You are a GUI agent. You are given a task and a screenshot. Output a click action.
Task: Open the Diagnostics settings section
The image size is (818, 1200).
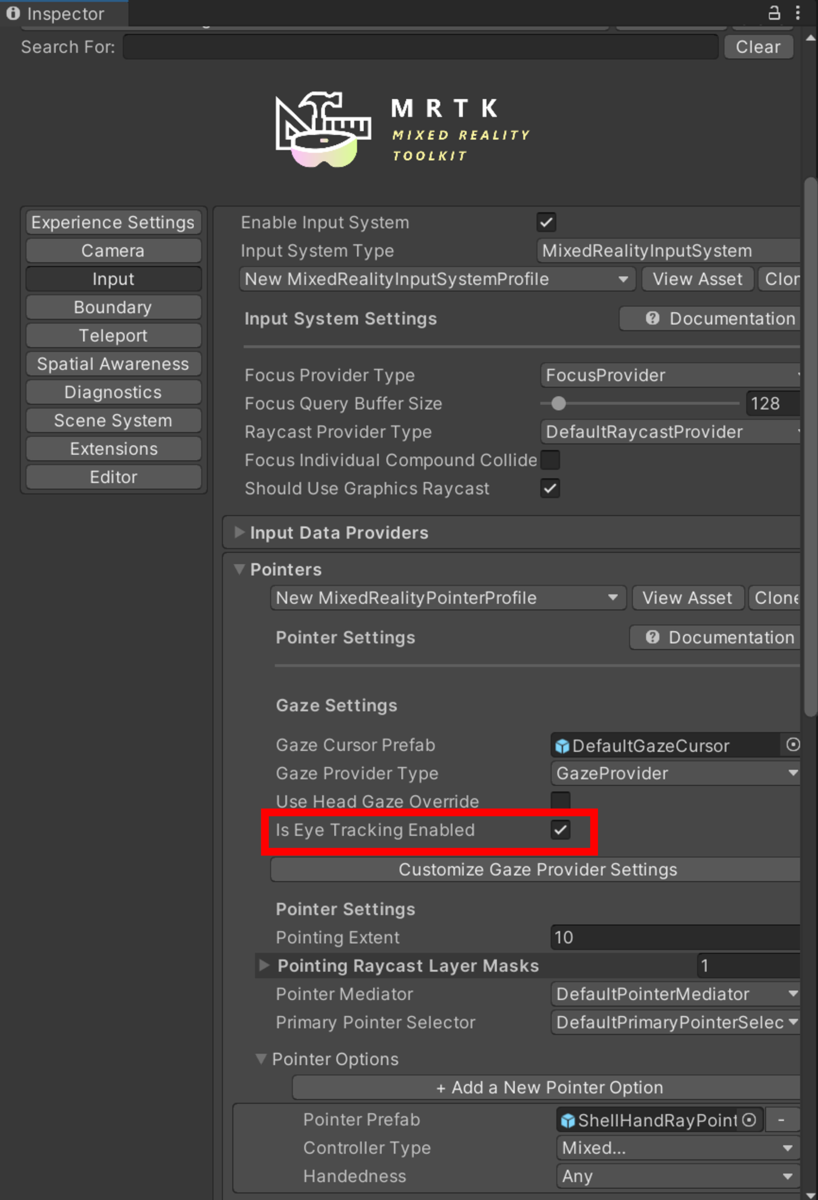pos(113,392)
